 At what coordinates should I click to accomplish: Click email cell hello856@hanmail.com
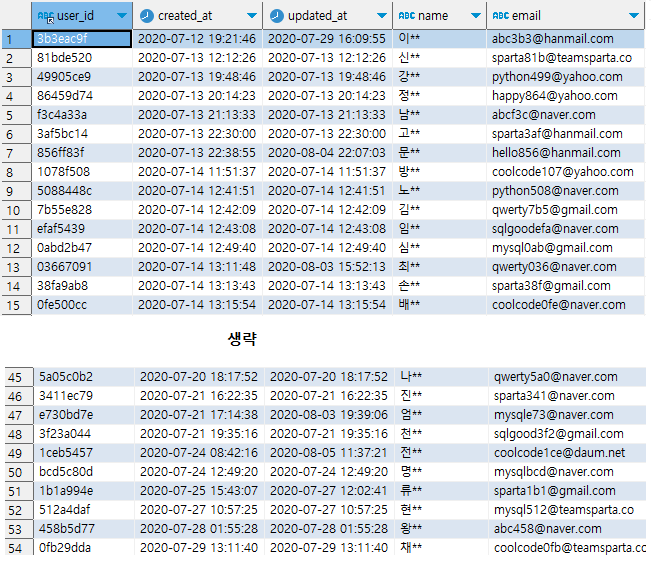(x=565, y=153)
